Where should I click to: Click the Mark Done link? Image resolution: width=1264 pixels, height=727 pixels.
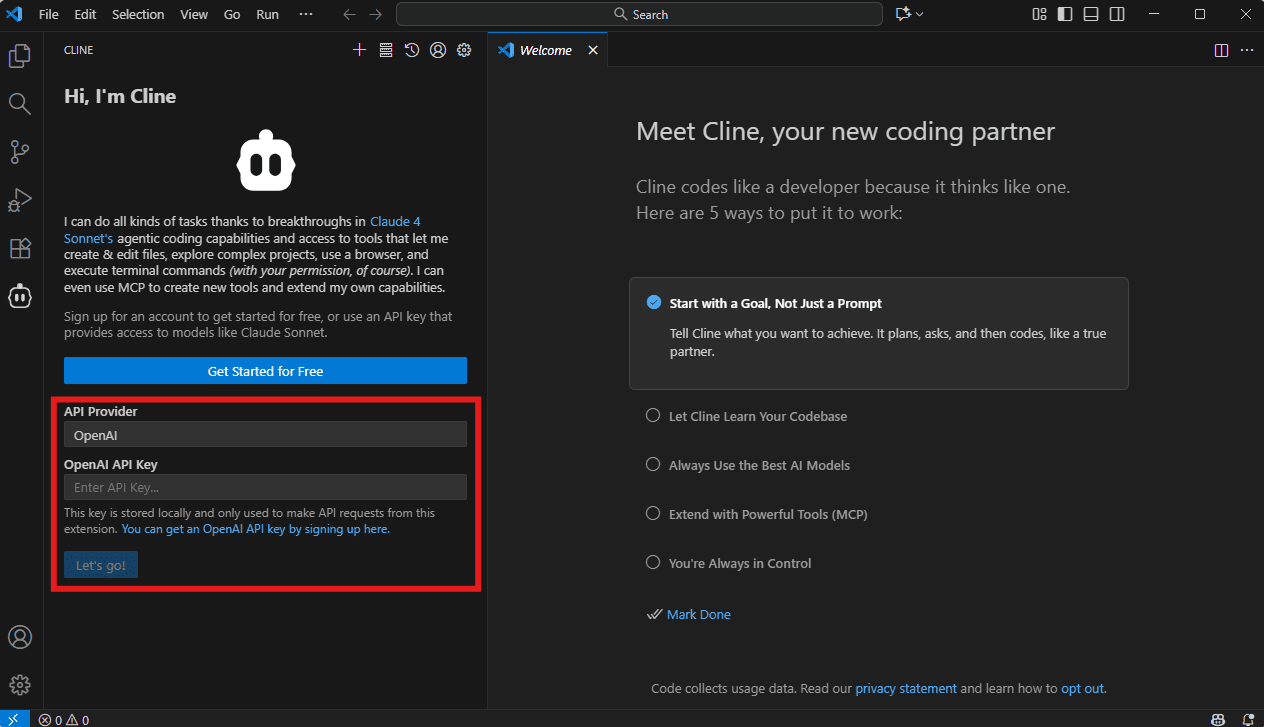[698, 614]
